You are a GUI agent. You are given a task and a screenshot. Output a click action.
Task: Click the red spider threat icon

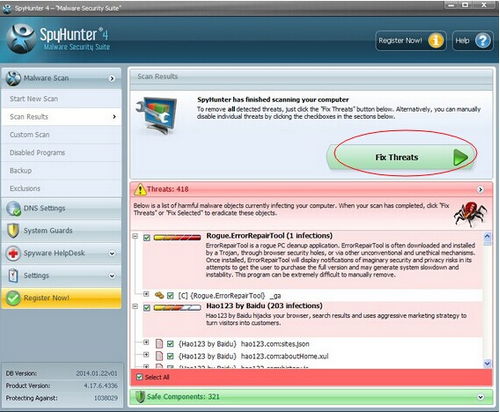point(470,214)
